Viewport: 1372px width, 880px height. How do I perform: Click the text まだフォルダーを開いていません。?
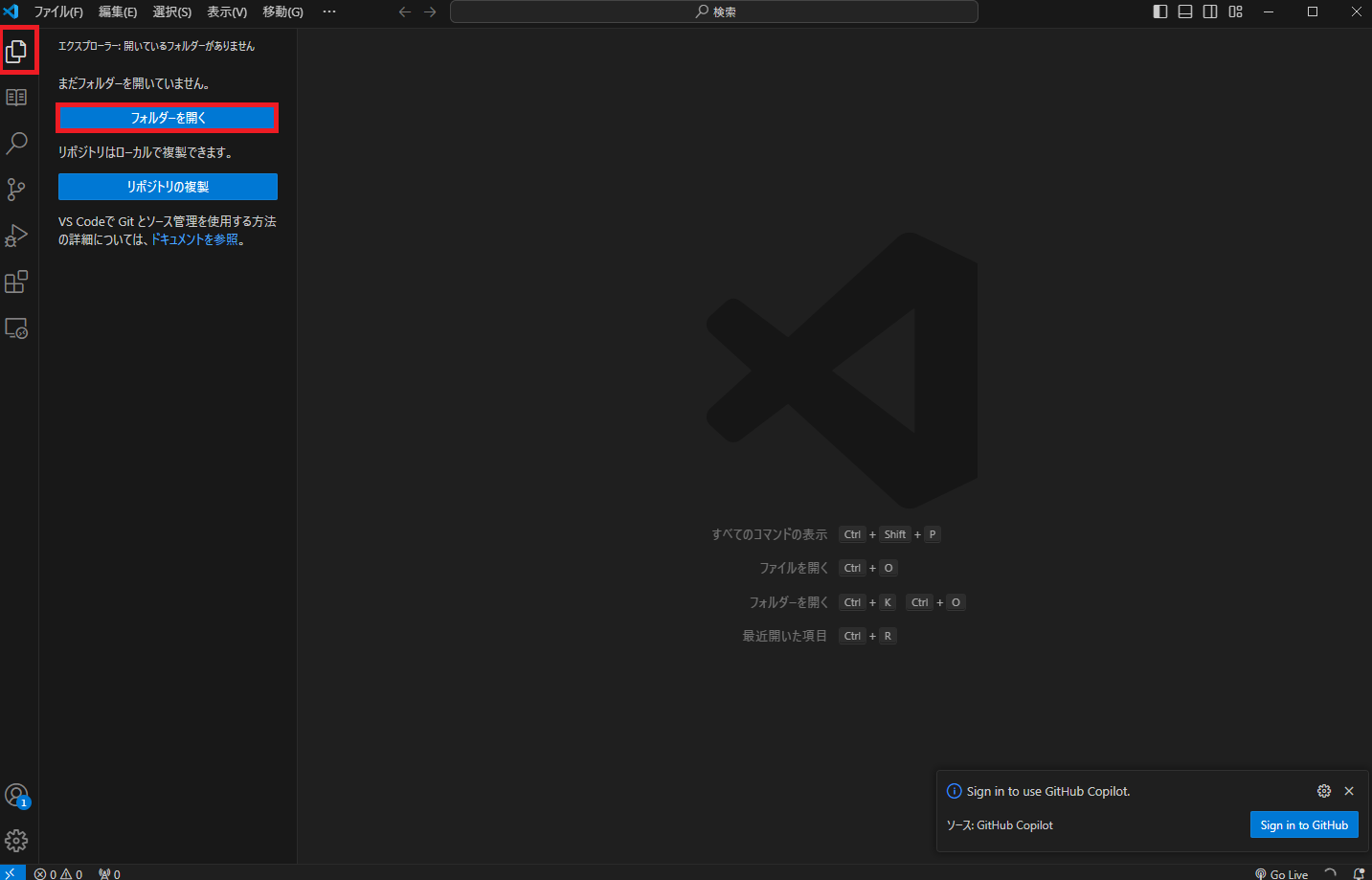pyautogui.click(x=134, y=83)
